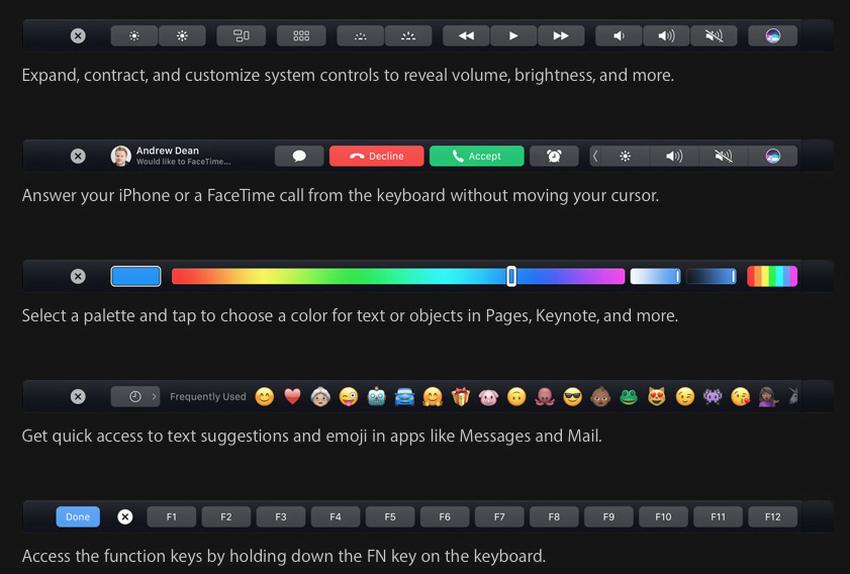Click Andrew Dean's caller avatar
The width and height of the screenshot is (850, 574).
pyautogui.click(x=121, y=156)
